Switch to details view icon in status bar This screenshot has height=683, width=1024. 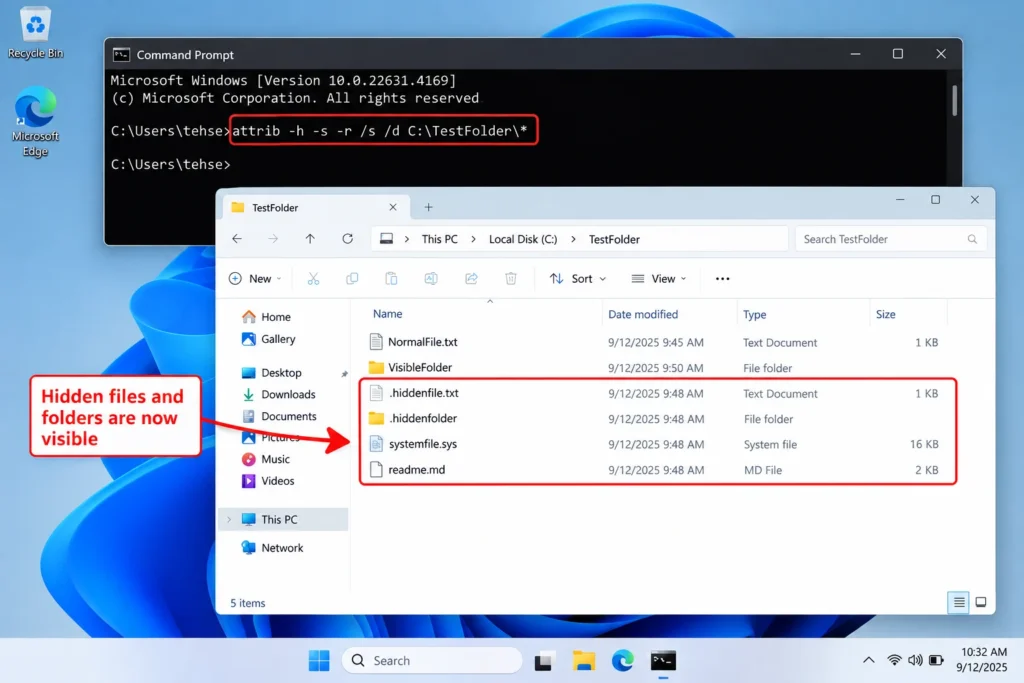coord(958,602)
